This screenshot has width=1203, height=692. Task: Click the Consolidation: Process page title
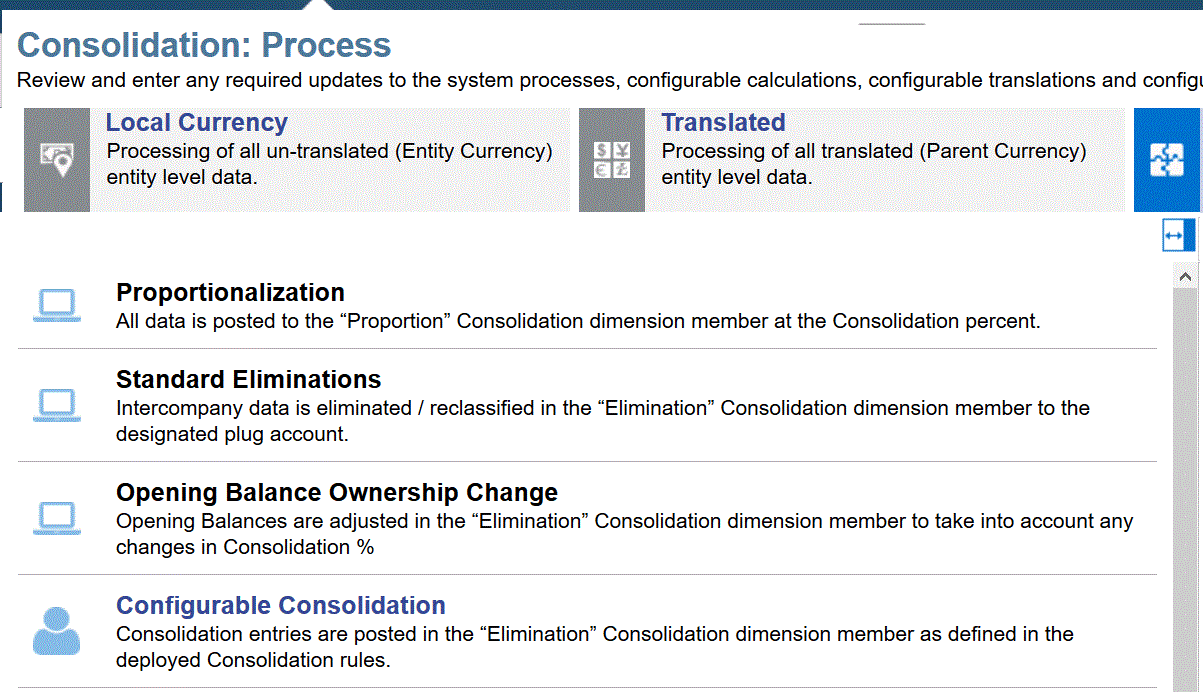tap(204, 45)
